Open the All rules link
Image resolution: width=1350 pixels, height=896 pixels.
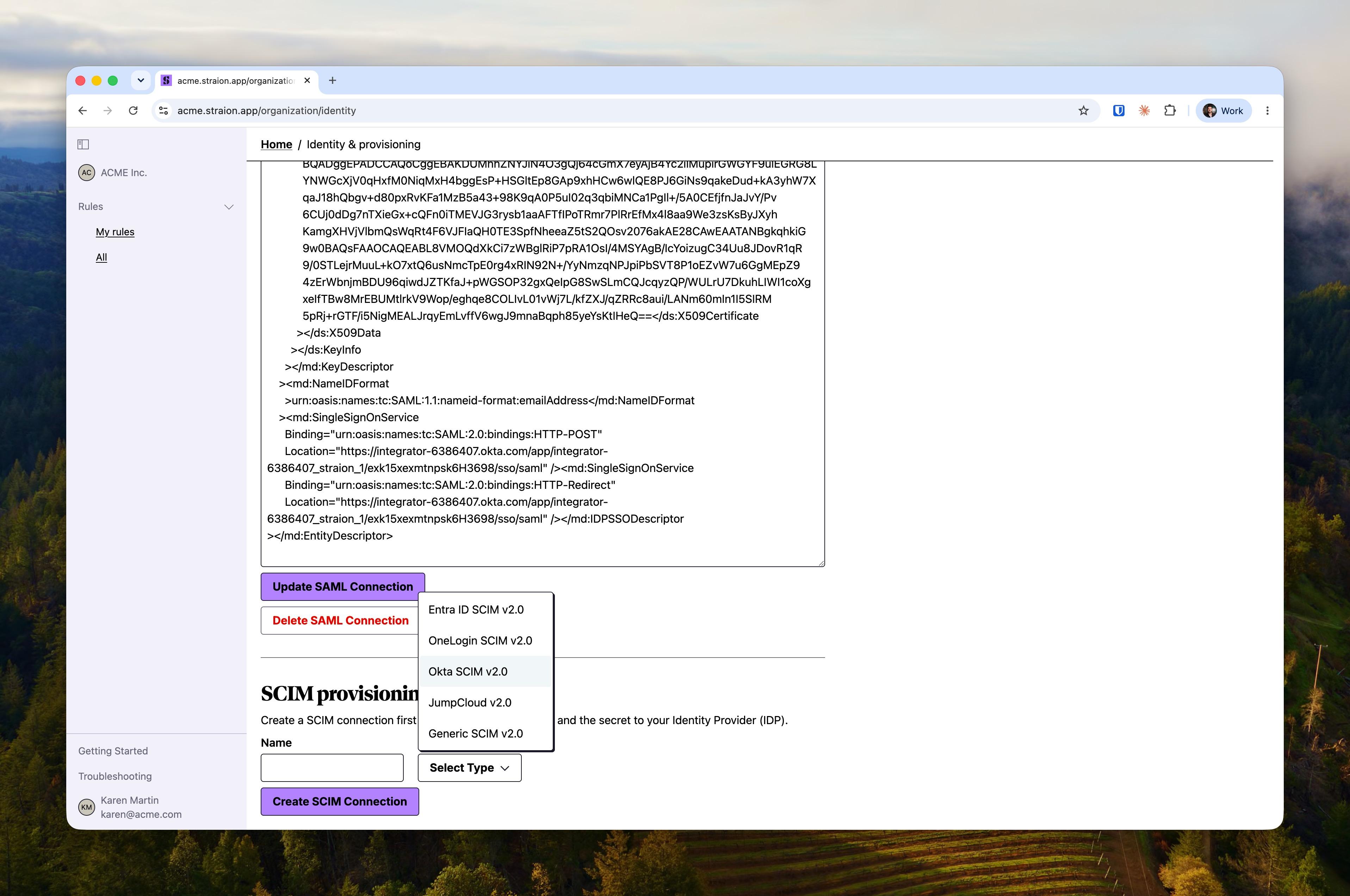pos(101,257)
